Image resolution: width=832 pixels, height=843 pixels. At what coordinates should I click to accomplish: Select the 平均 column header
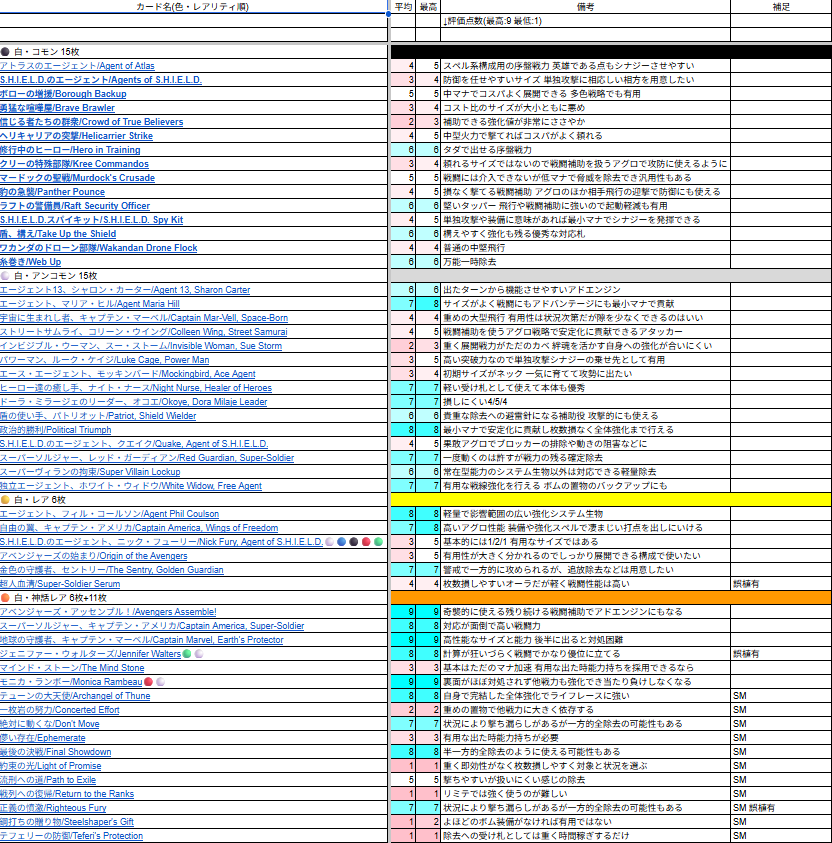pyautogui.click(x=403, y=6)
